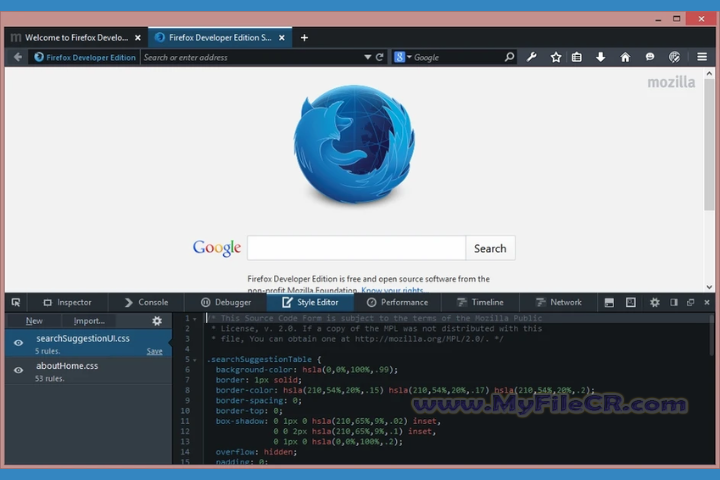720x480 pixels.
Task: Open the Timeline devtools tab
Action: coord(480,302)
